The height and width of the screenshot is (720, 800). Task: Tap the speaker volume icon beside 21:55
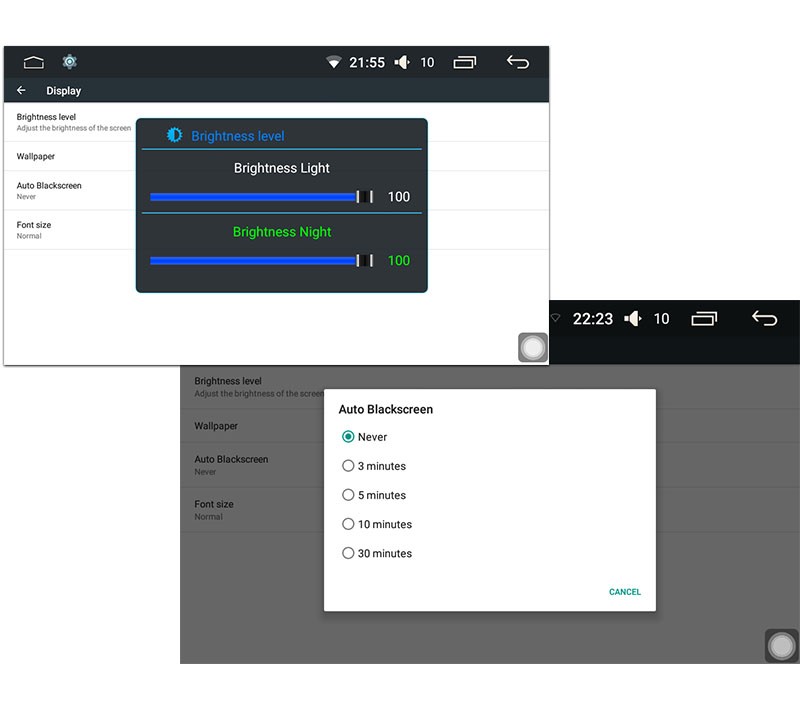point(402,63)
